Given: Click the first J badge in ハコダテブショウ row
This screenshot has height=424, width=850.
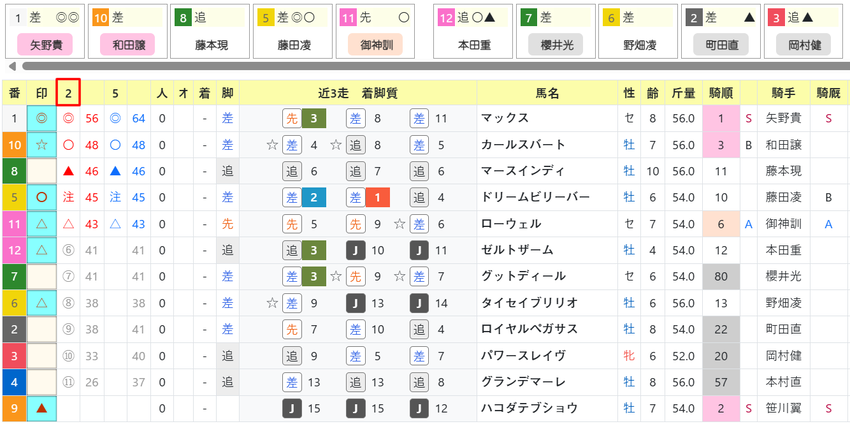Looking at the screenshot, I should (x=292, y=408).
